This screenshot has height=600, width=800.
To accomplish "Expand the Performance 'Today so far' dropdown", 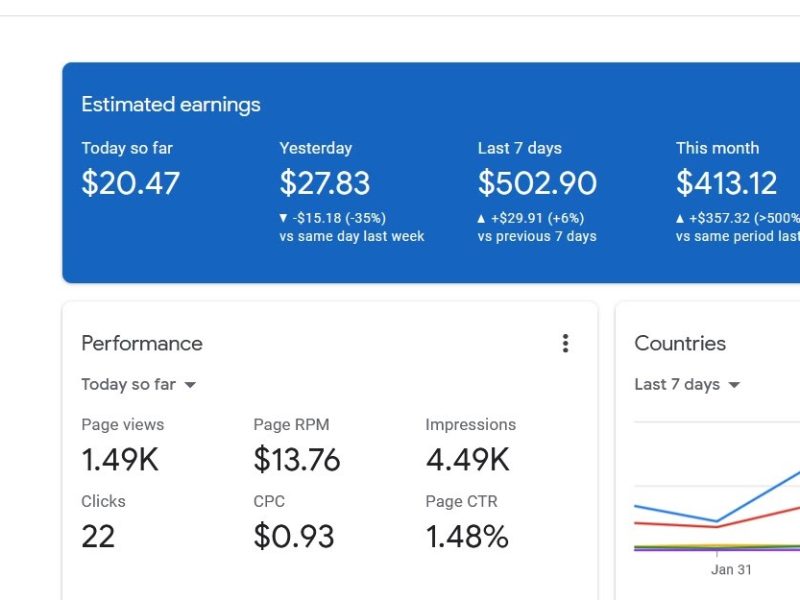I will (139, 385).
